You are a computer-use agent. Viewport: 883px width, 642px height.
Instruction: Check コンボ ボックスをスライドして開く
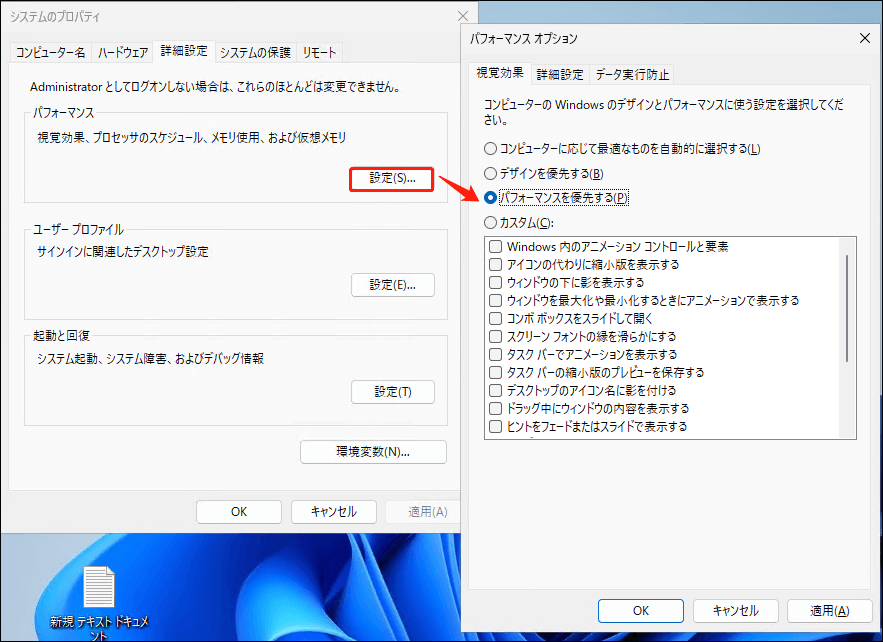pyautogui.click(x=571, y=319)
